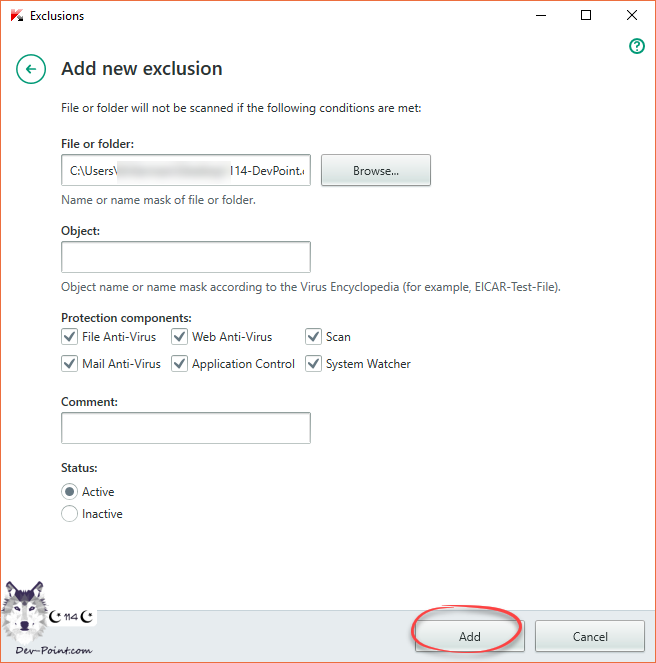
Task: Cancel adding the new exclusion
Action: coord(589,636)
